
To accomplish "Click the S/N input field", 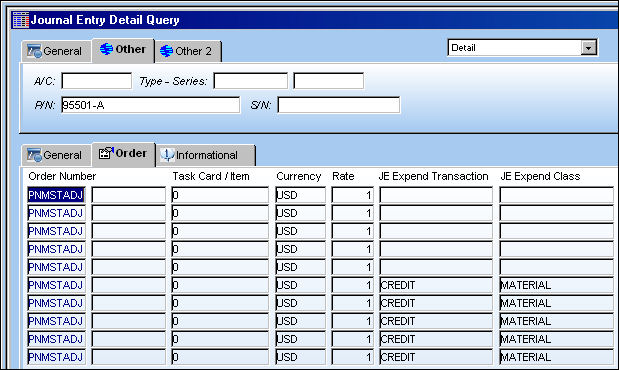I will (339, 105).
